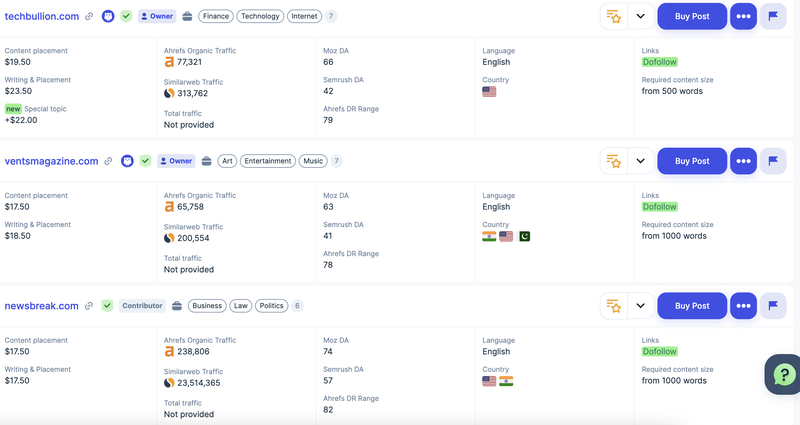
Task: Select the Finance category tag
Action: (x=215, y=17)
